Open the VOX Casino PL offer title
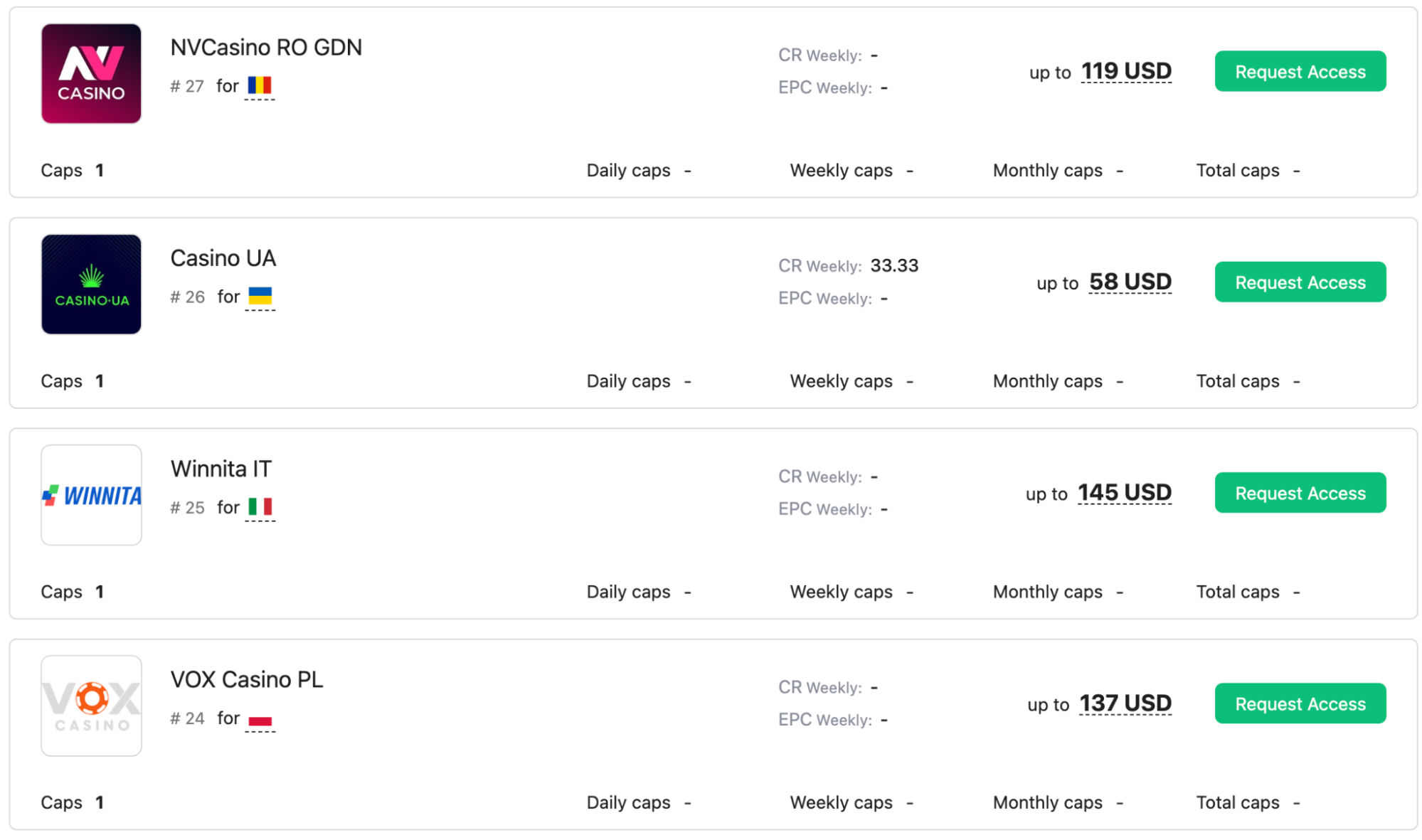The height and width of the screenshot is (840, 1422). pos(246,679)
